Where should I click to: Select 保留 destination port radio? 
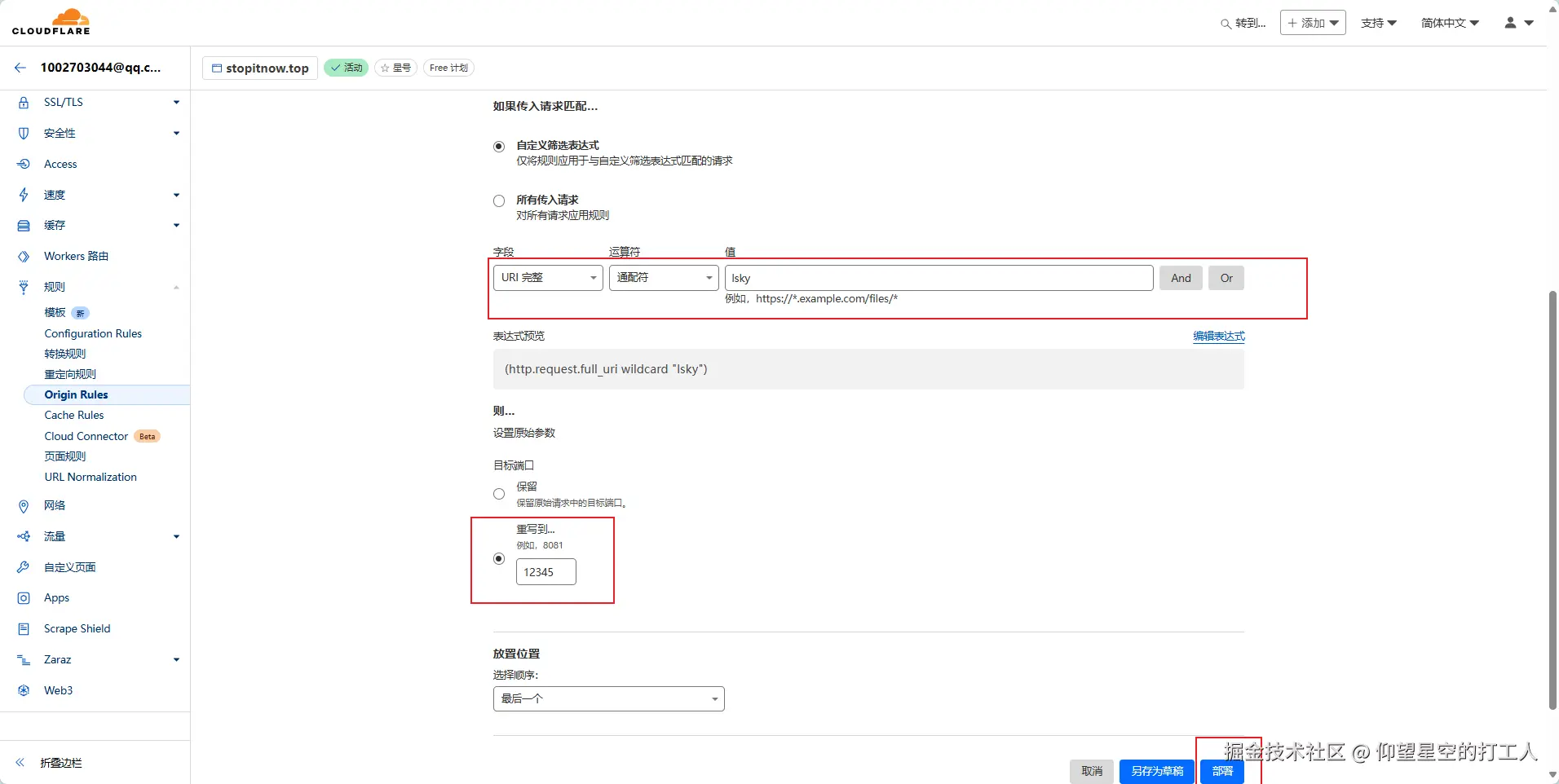[499, 494]
